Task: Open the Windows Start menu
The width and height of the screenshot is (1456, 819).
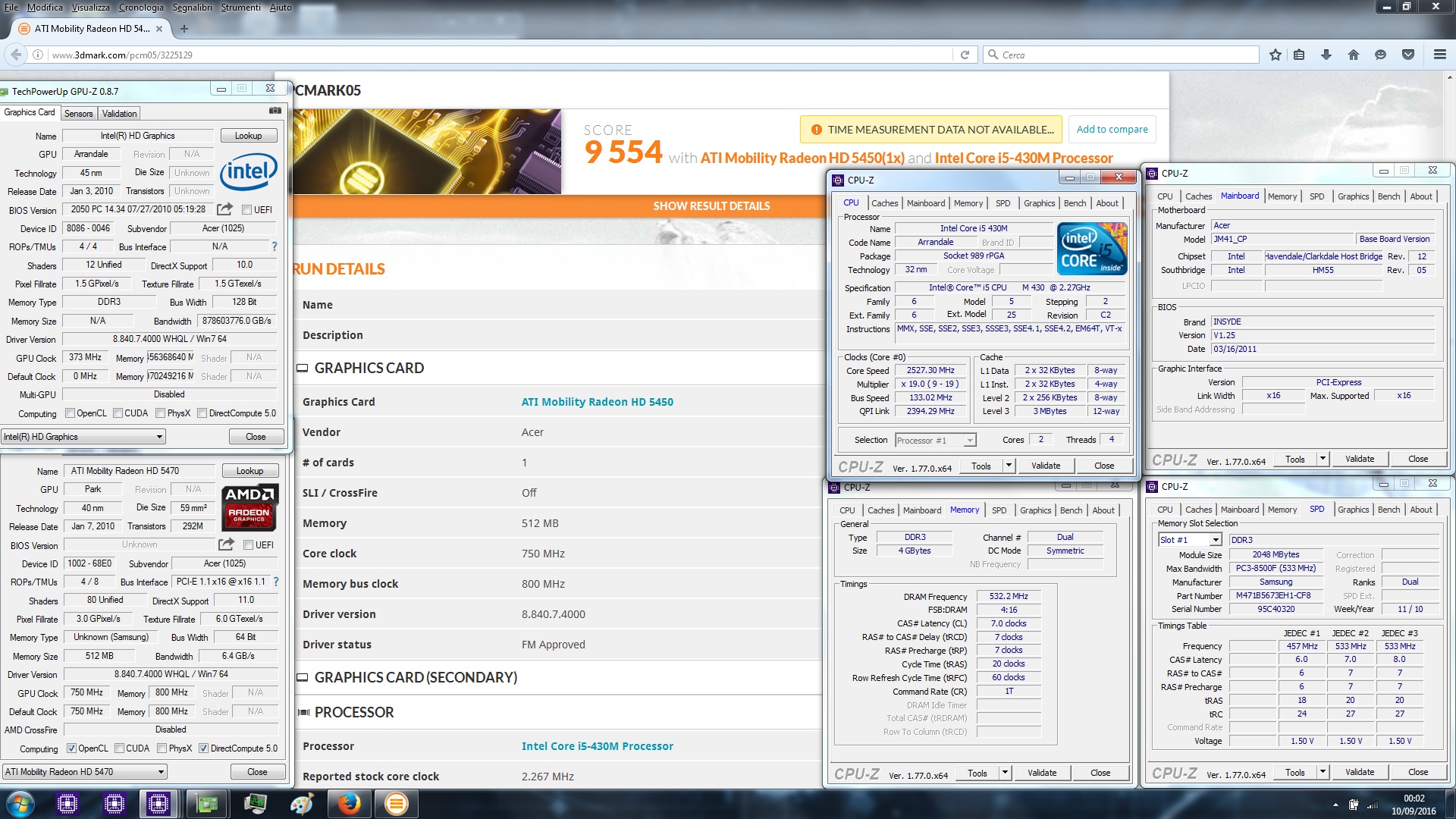Action: pyautogui.click(x=20, y=804)
